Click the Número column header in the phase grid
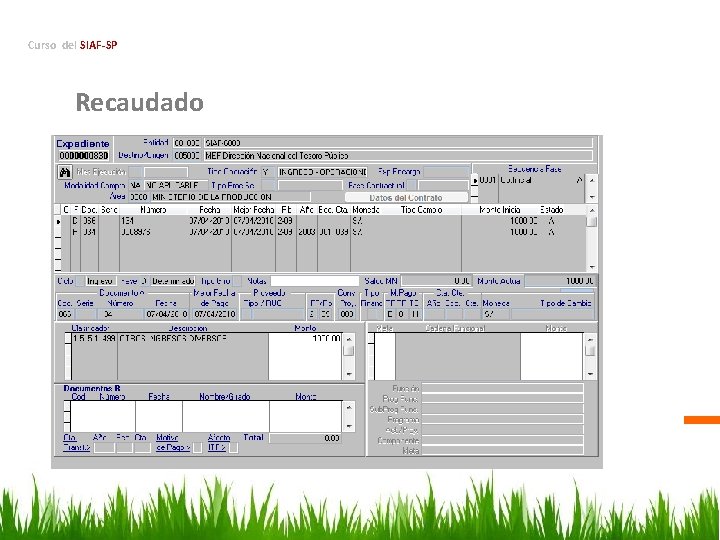 pyautogui.click(x=153, y=210)
